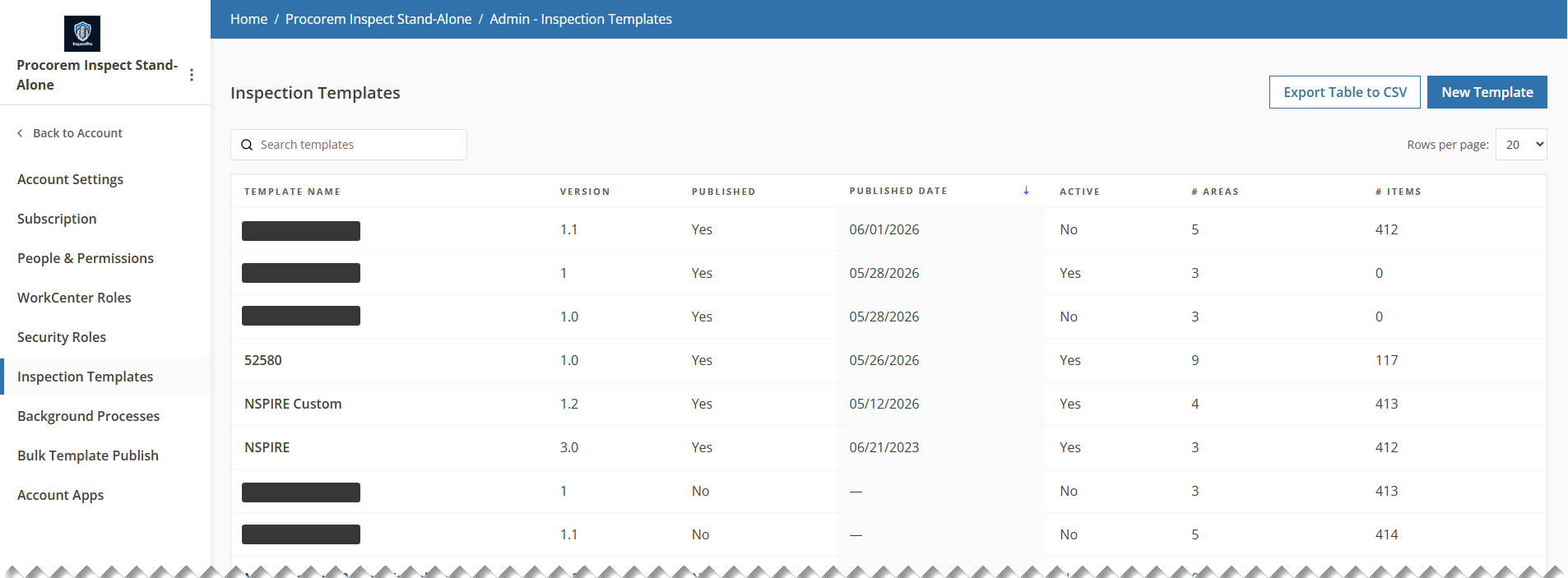The height and width of the screenshot is (578, 1568).
Task: Click the 06/21/2023 published date cell
Action: (x=884, y=447)
